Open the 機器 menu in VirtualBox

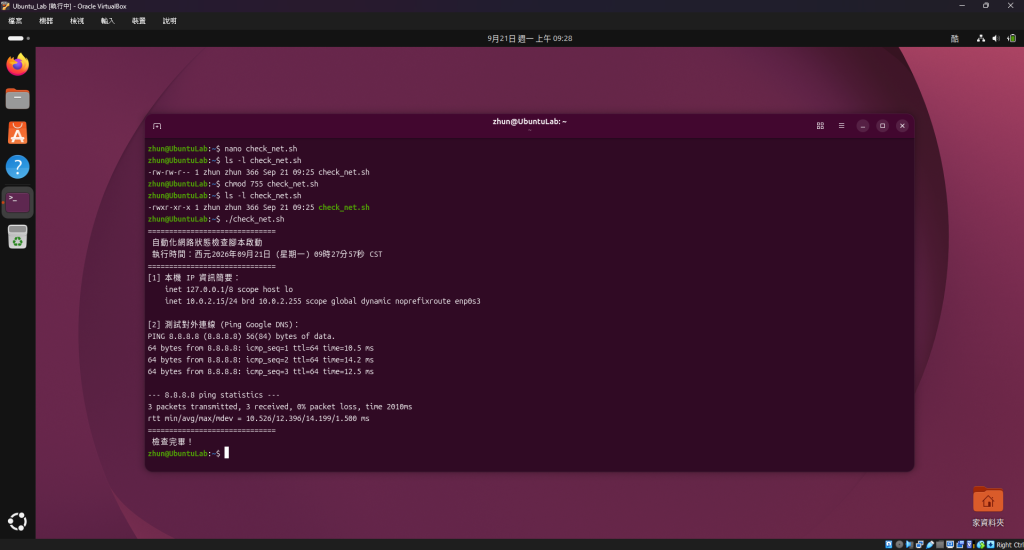click(x=46, y=21)
